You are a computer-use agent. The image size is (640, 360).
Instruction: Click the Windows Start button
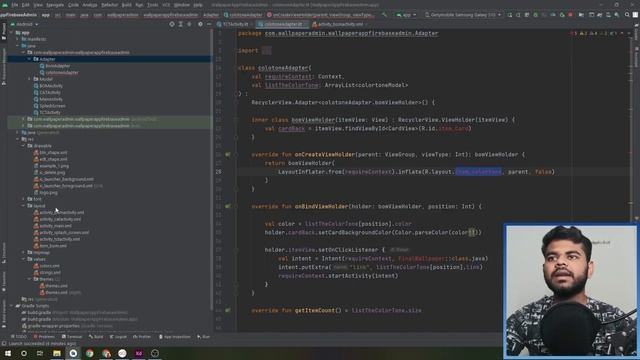(7, 353)
